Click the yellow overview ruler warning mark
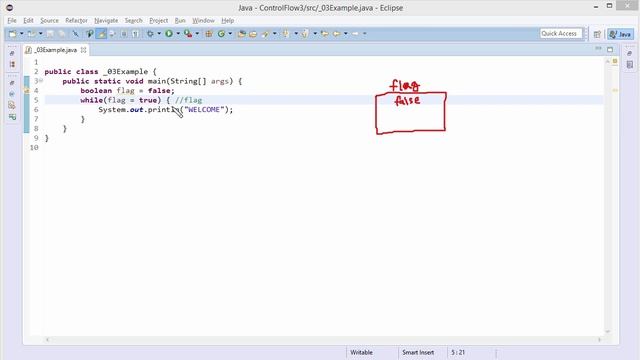The width and height of the screenshot is (640, 360). pos(615,90)
